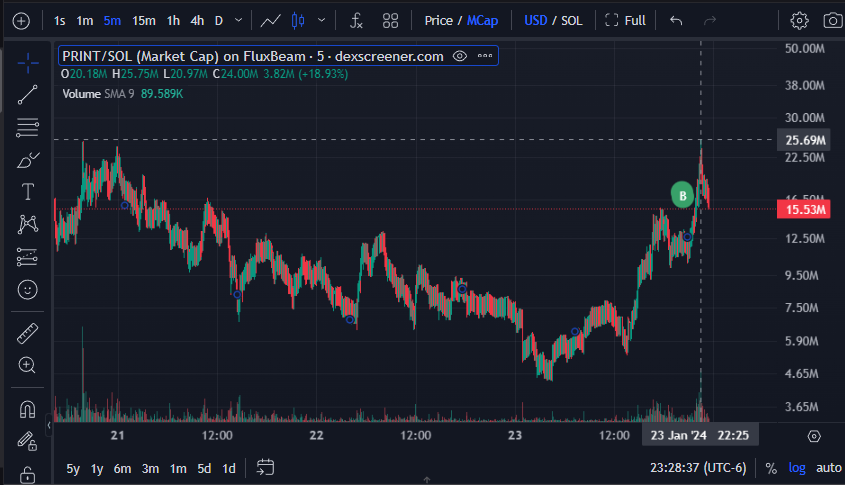This screenshot has height=485, width=845.
Task: Switch to line chart style
Action: click(x=271, y=21)
